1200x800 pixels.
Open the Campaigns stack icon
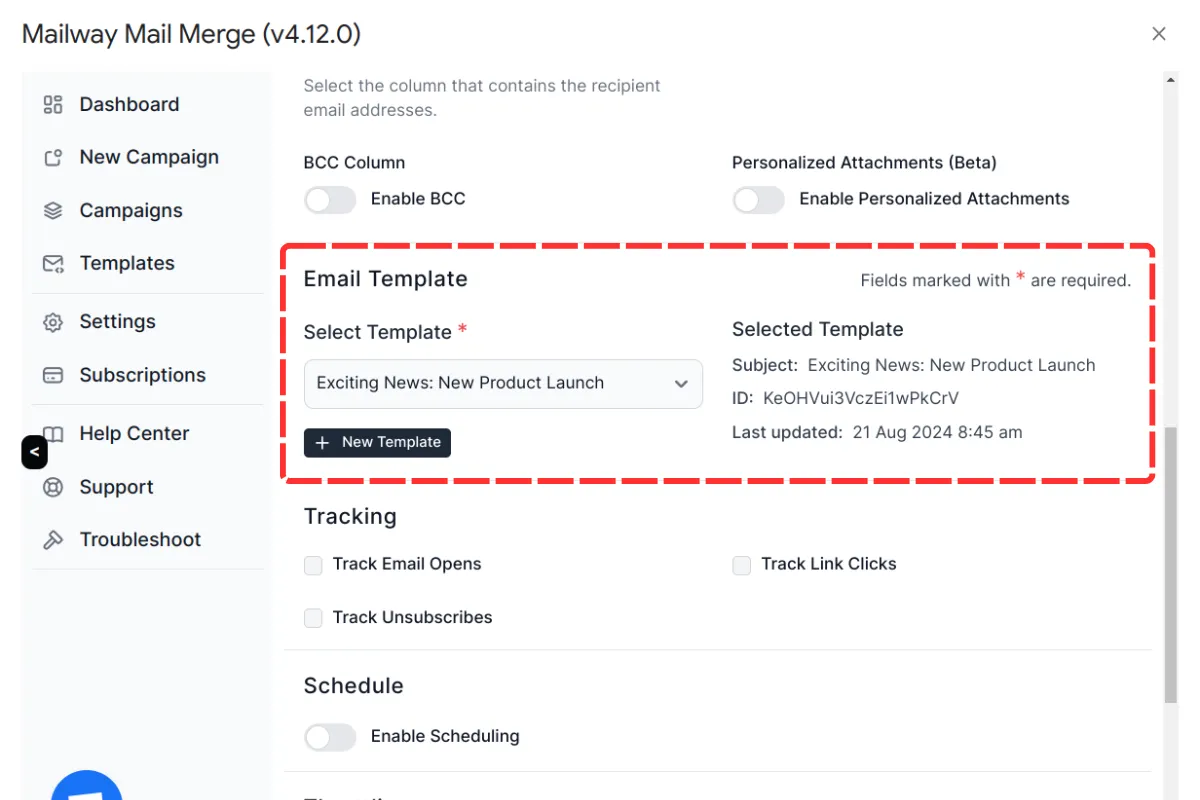(54, 210)
